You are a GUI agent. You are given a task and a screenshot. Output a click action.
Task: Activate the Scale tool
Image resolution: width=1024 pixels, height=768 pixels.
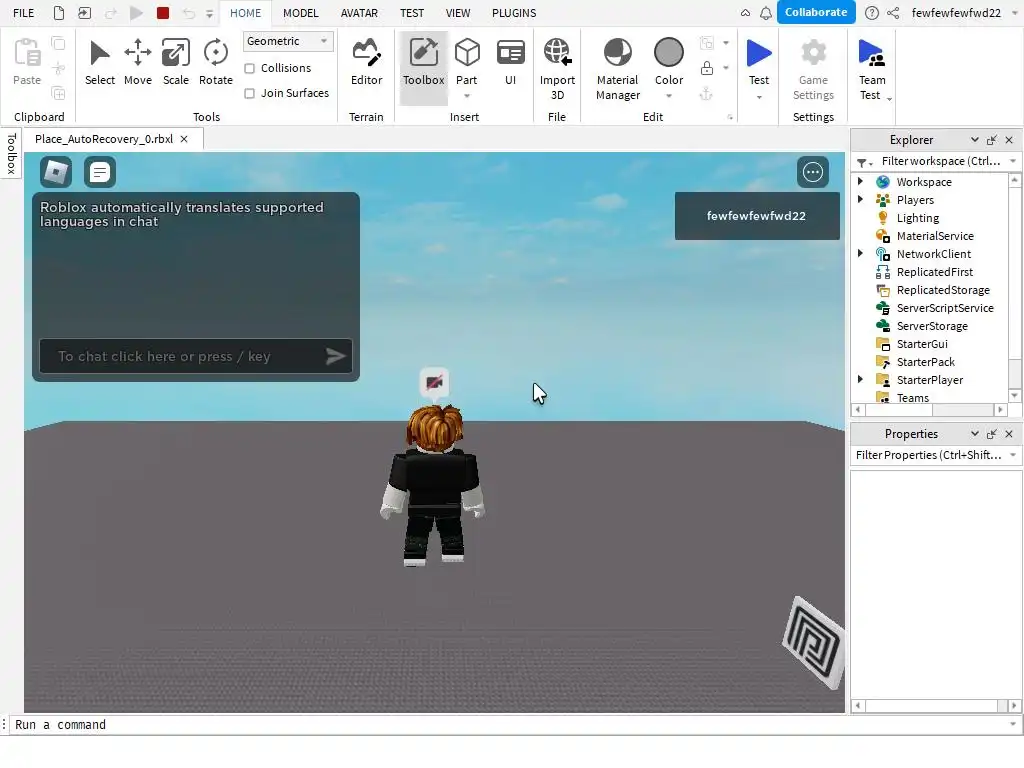tap(176, 63)
